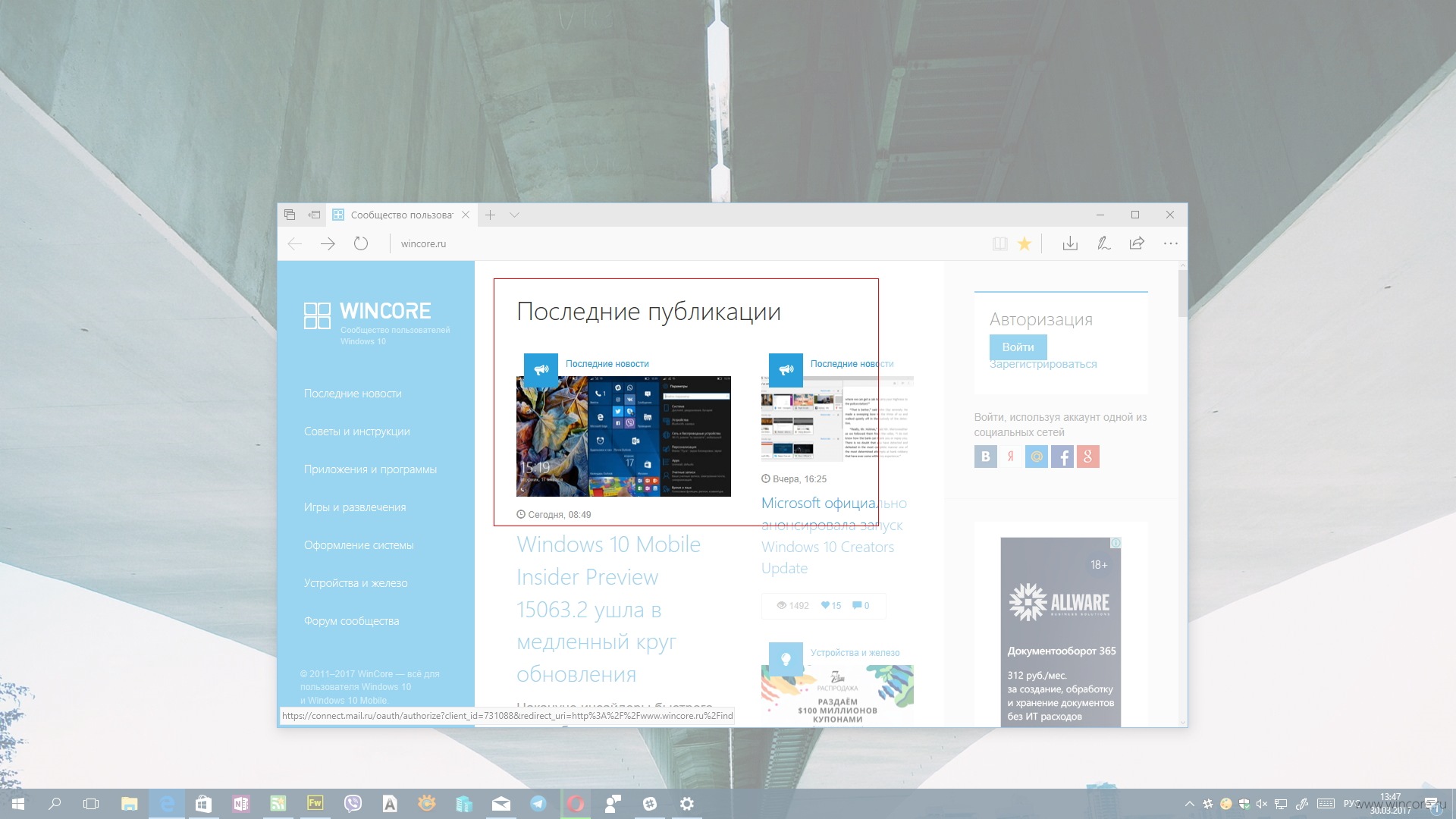Screen dimensions: 1456x819
Task: Open the Windows Start menu
Action: click(x=17, y=804)
